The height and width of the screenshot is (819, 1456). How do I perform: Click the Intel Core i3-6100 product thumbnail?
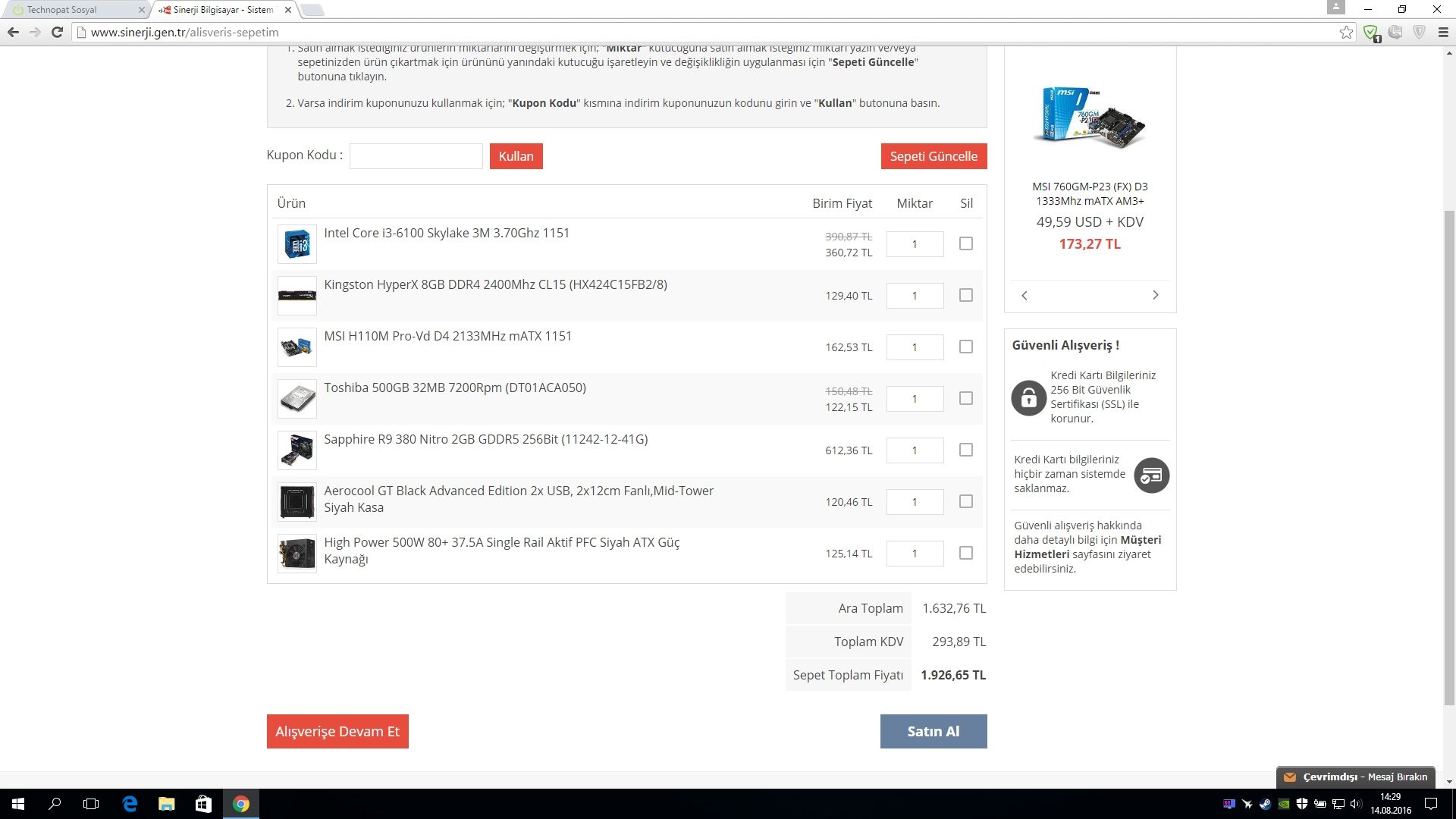click(x=297, y=244)
